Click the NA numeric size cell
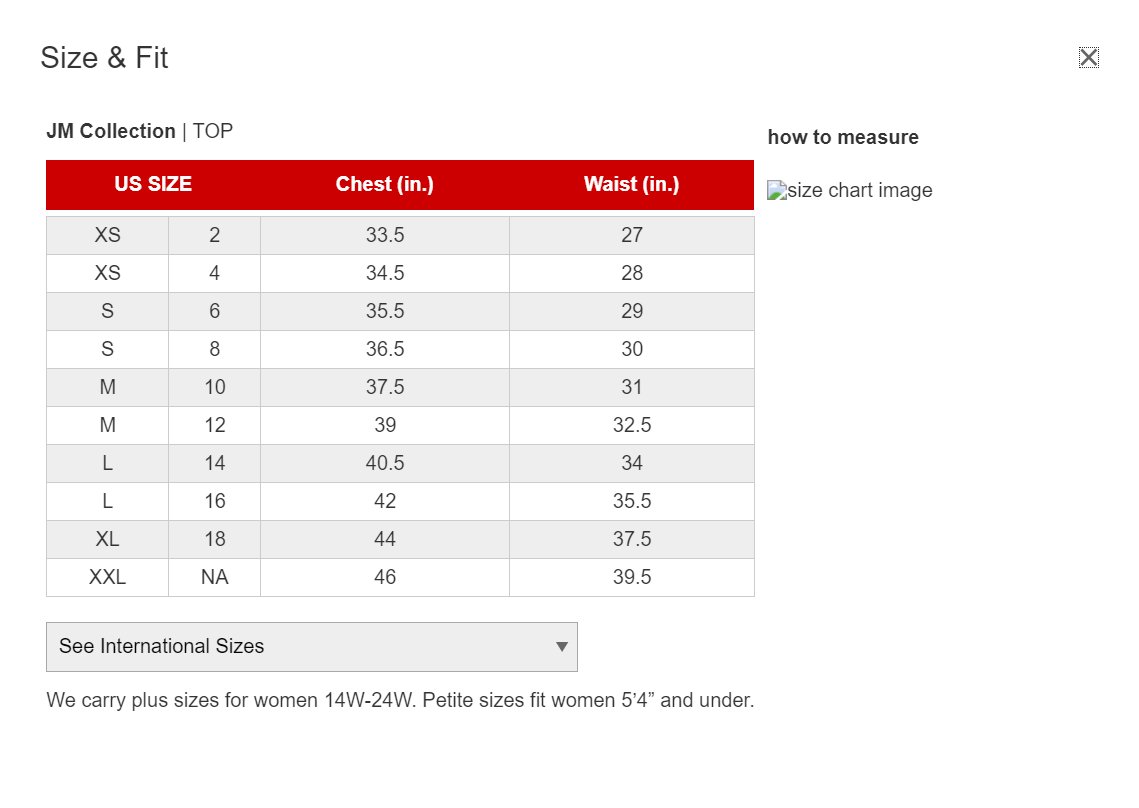Screen dimensions: 1139x808 coord(214,577)
